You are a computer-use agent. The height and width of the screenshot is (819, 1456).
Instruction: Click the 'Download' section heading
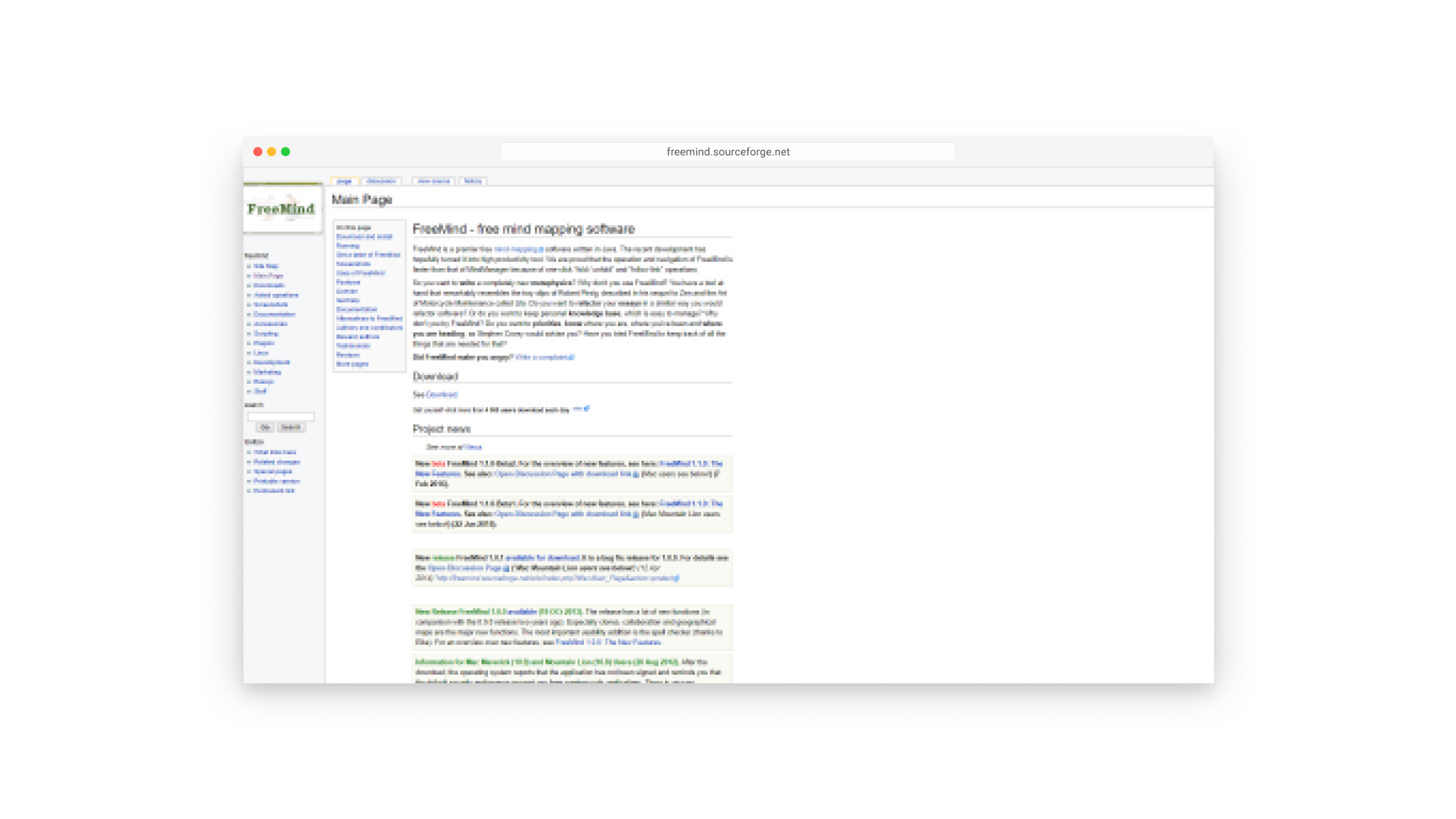pyautogui.click(x=435, y=376)
